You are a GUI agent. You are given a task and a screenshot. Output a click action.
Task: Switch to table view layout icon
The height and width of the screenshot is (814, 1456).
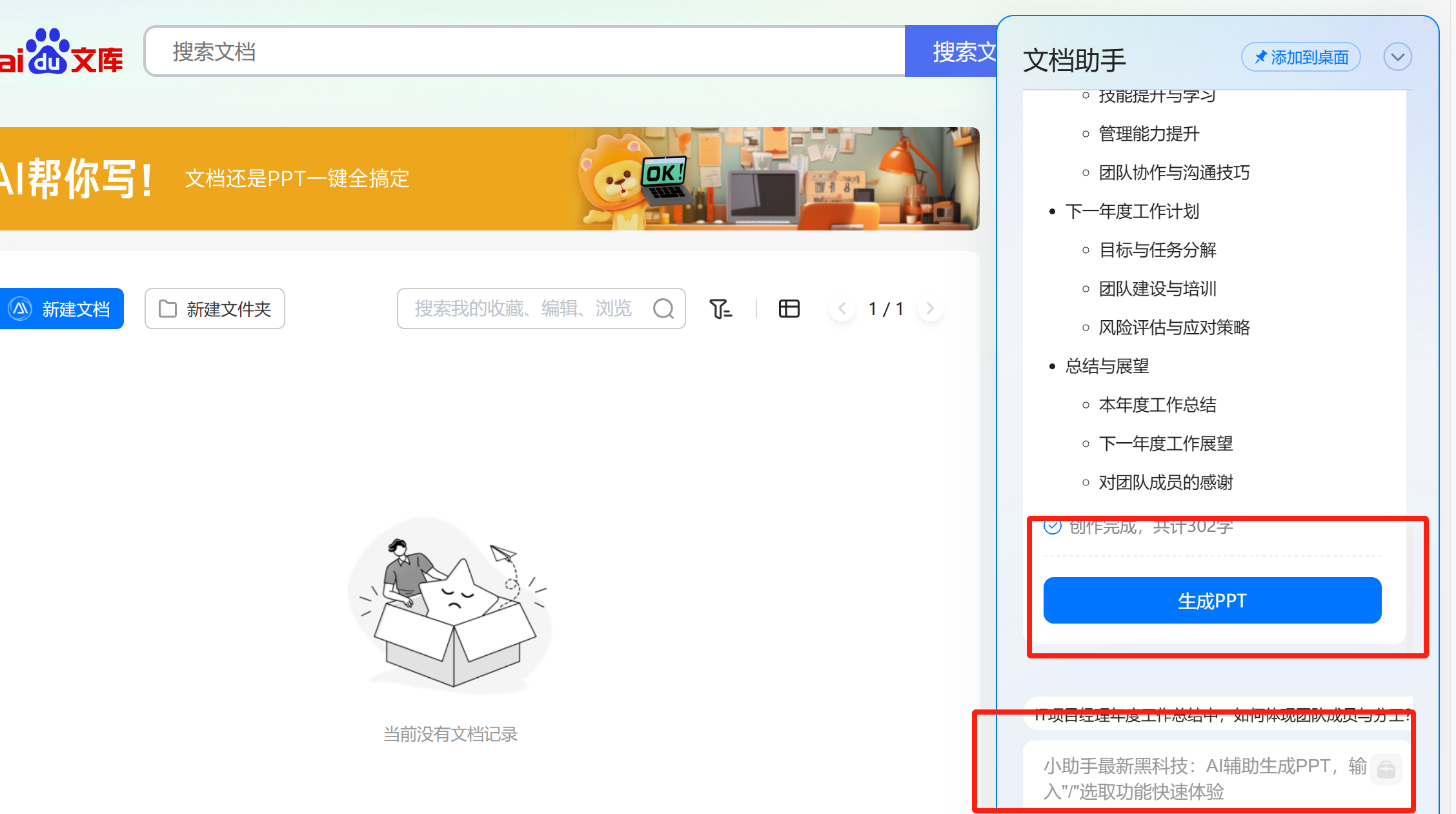[x=789, y=309]
